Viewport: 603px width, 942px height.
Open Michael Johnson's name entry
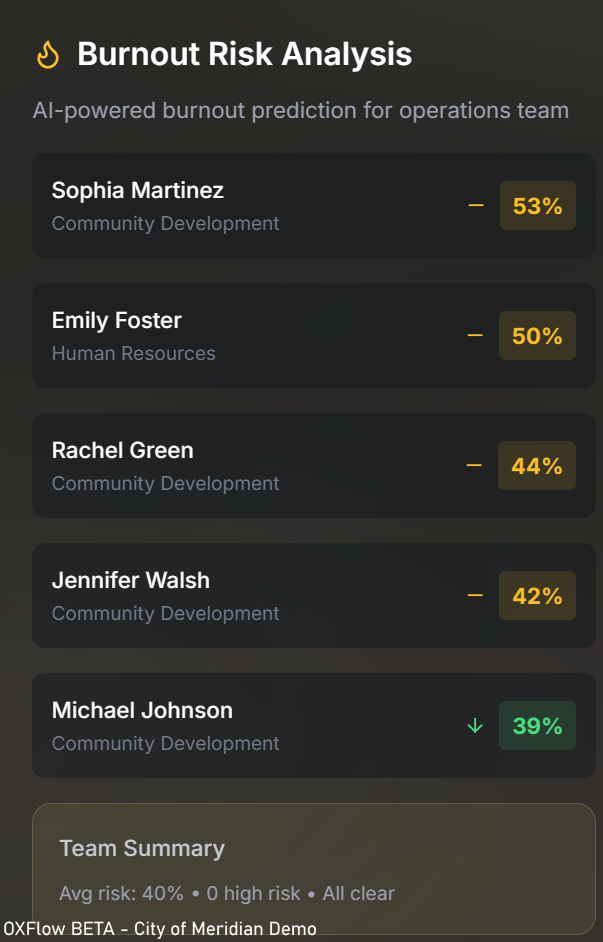[142, 710]
